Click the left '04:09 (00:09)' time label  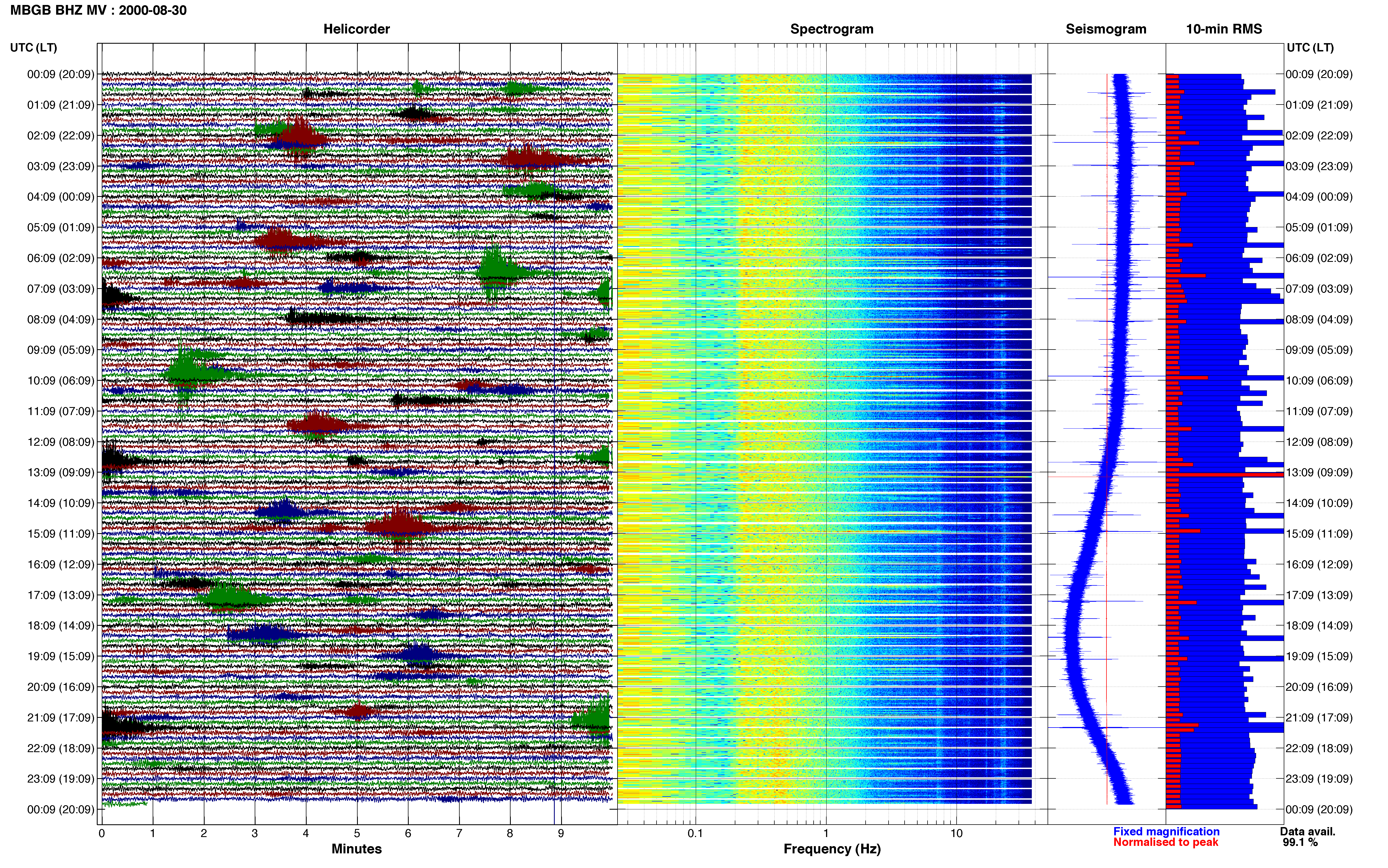click(x=60, y=197)
